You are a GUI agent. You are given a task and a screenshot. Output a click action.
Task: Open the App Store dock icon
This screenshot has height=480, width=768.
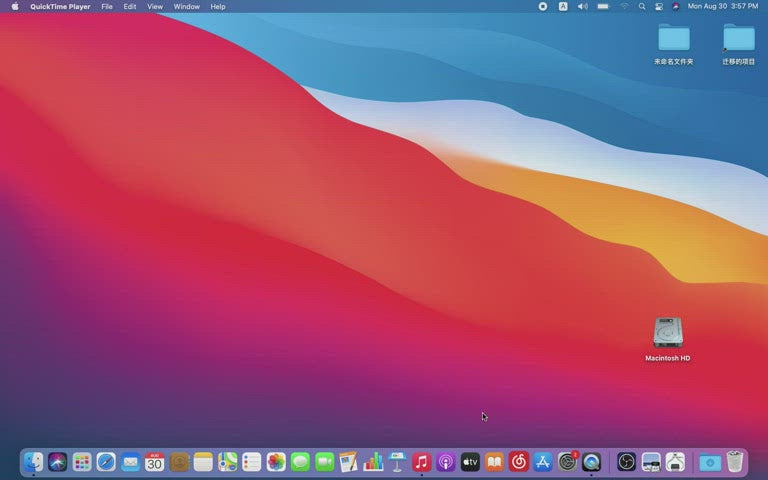tap(543, 462)
